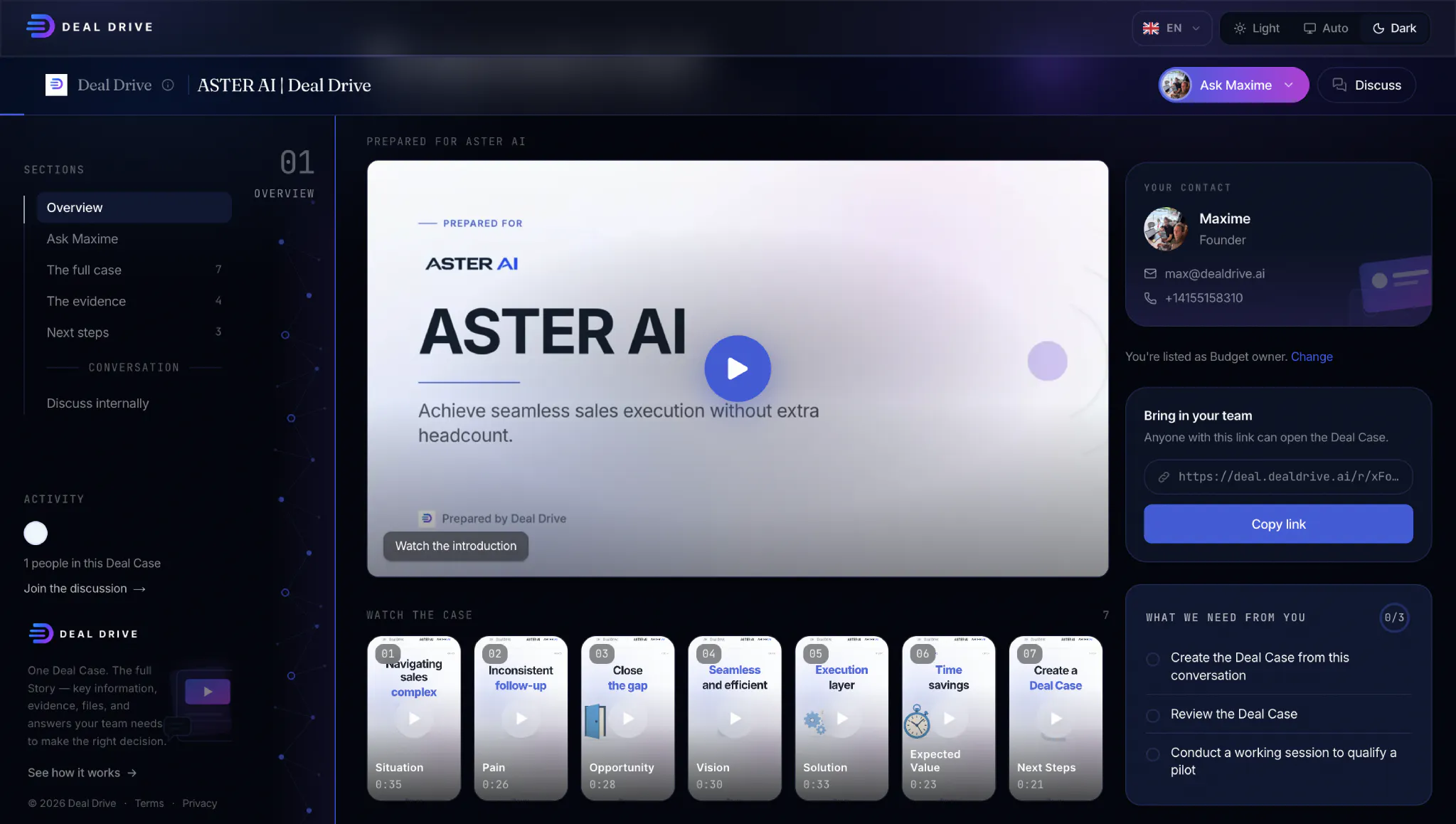Click the Deal Drive logo in top bar
The height and width of the screenshot is (824, 1456).
click(x=90, y=27)
